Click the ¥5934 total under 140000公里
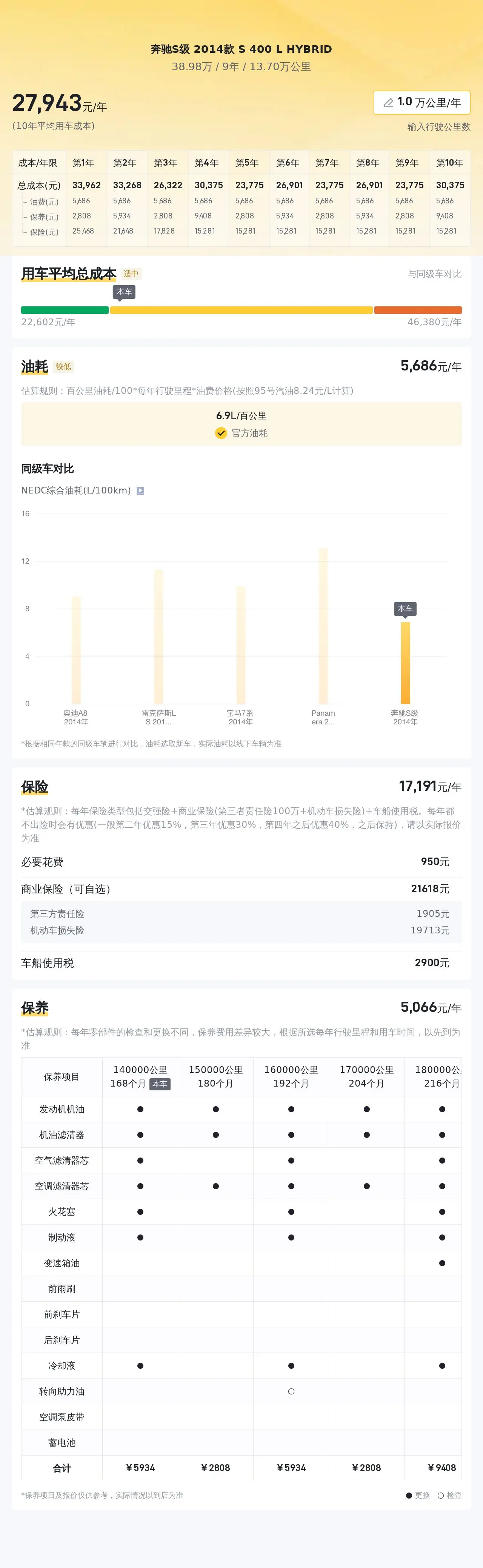The image size is (483, 1568). pyautogui.click(x=140, y=1468)
